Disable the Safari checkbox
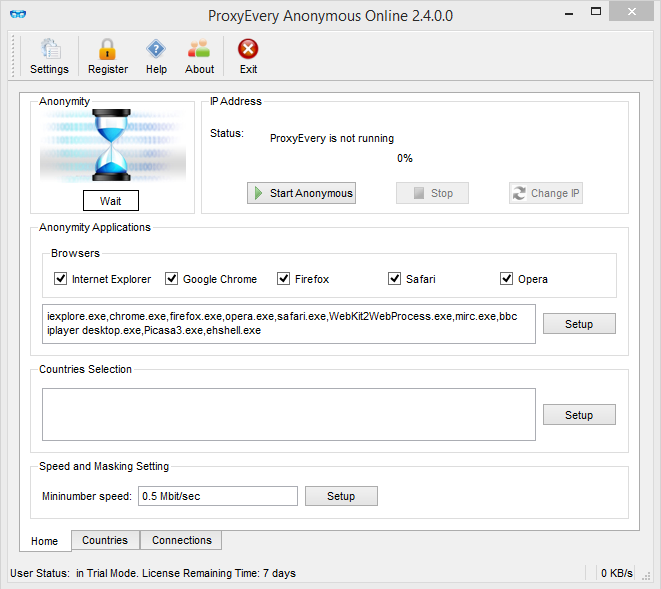Screen dimensions: 661x589 click(394, 279)
